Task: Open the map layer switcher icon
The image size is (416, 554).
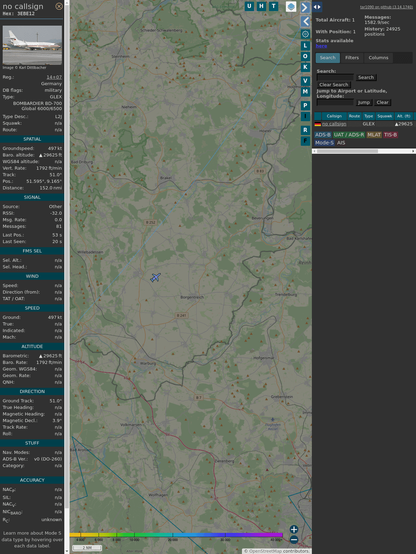Action: 291,6
